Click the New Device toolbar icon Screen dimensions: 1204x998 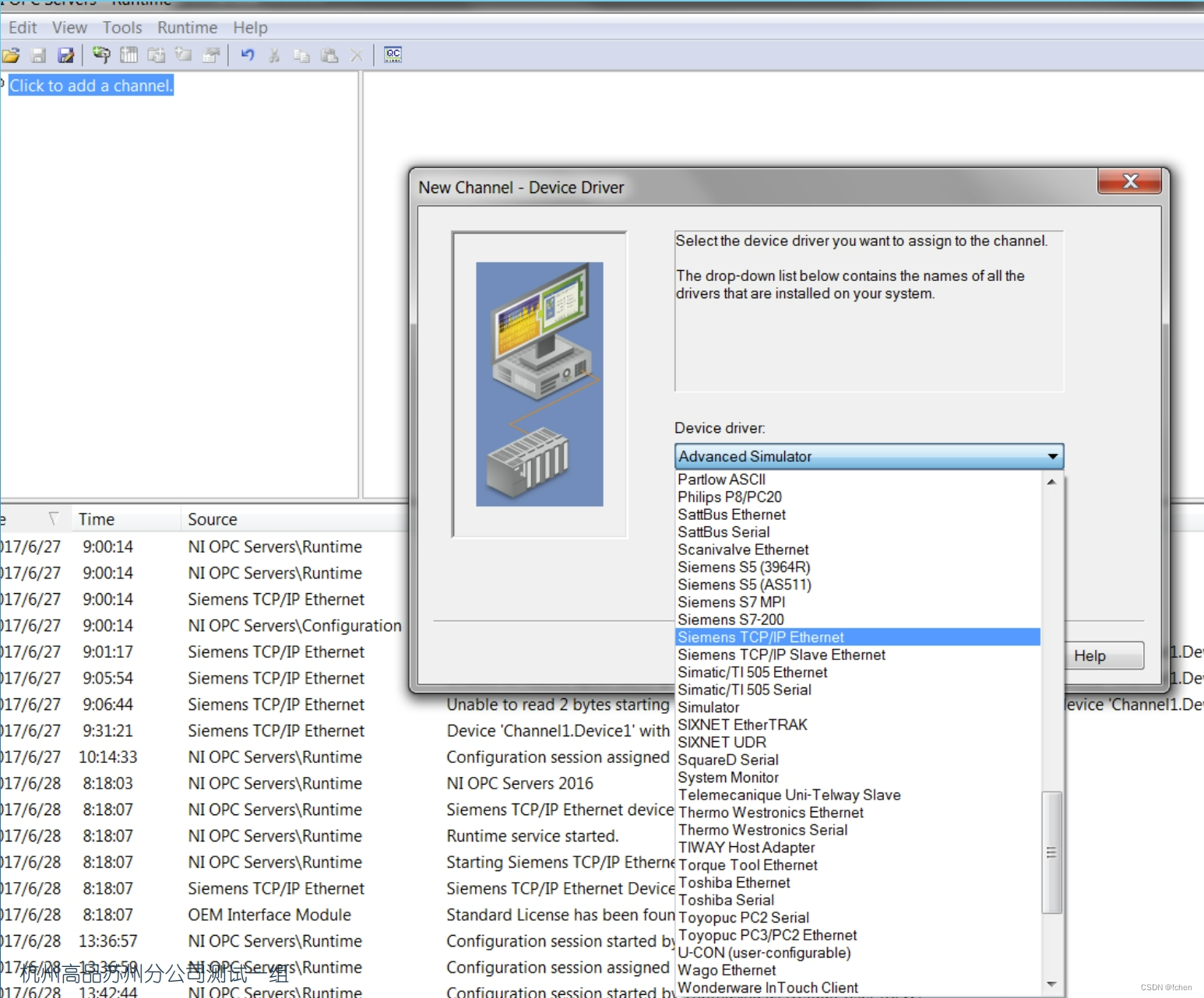pos(128,55)
